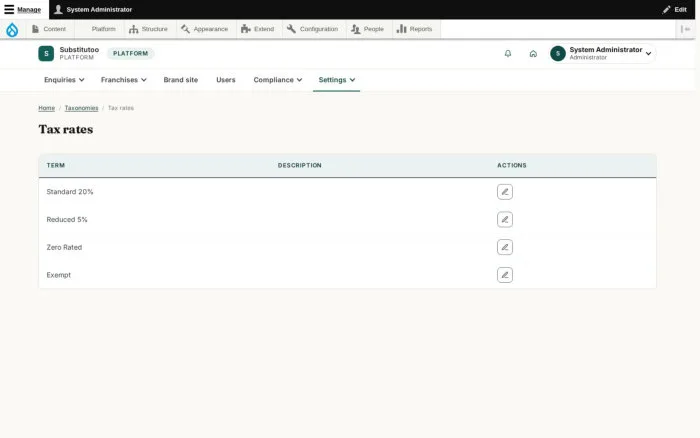Click the TERM column header
This screenshot has width=700, height=438.
point(56,165)
